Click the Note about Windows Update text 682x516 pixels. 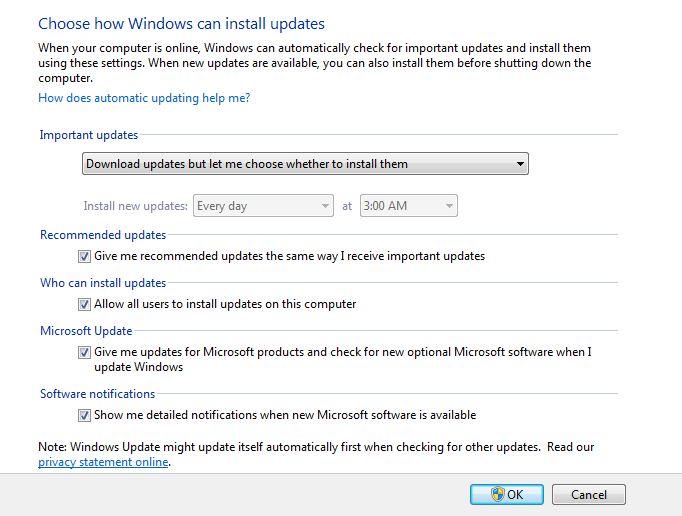click(316, 454)
